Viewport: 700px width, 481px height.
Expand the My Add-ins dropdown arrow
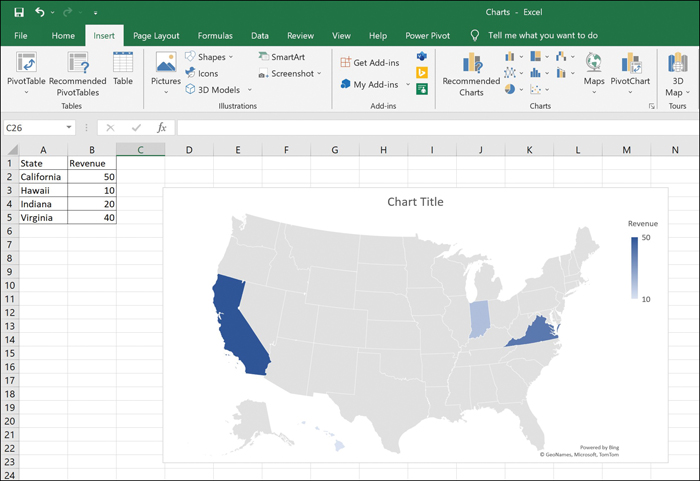[x=408, y=84]
